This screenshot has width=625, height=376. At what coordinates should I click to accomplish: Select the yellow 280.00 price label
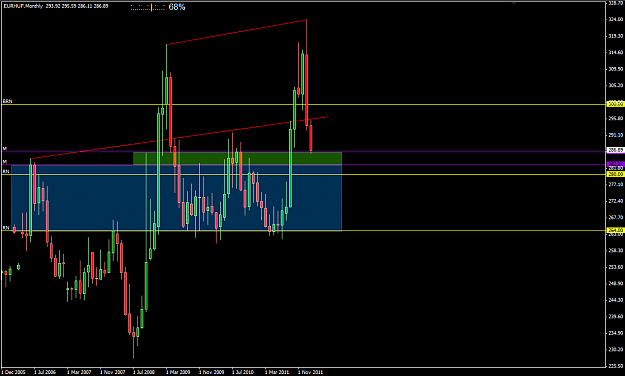coord(615,174)
